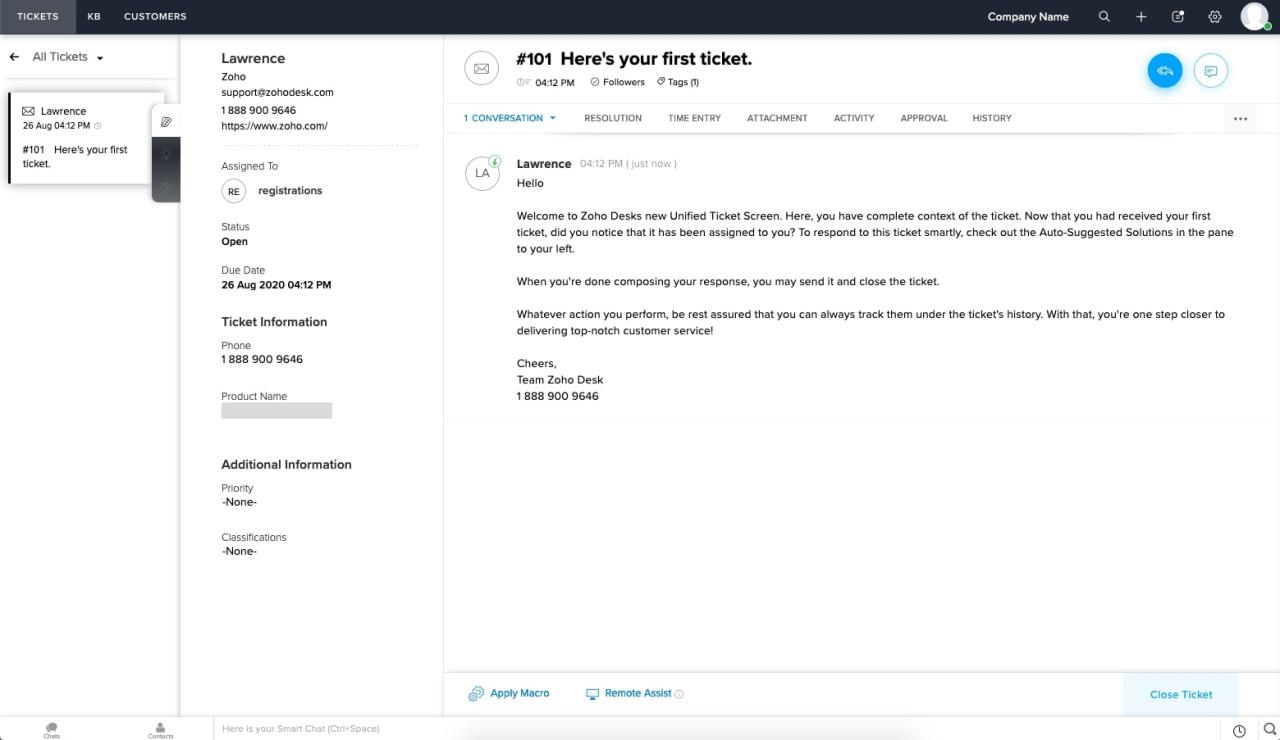Click the magnifier icon at bottom right
The height and width of the screenshot is (740, 1280).
1270,730
